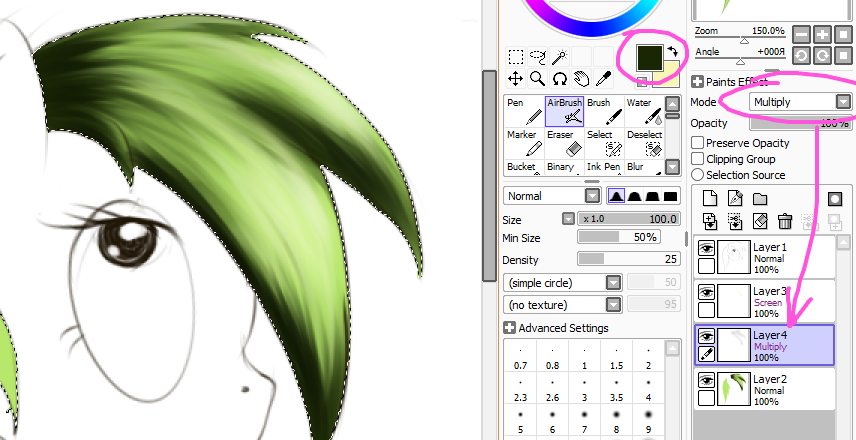Choose the Eraser brush tool
Image resolution: width=856 pixels, height=440 pixels.
(564, 142)
